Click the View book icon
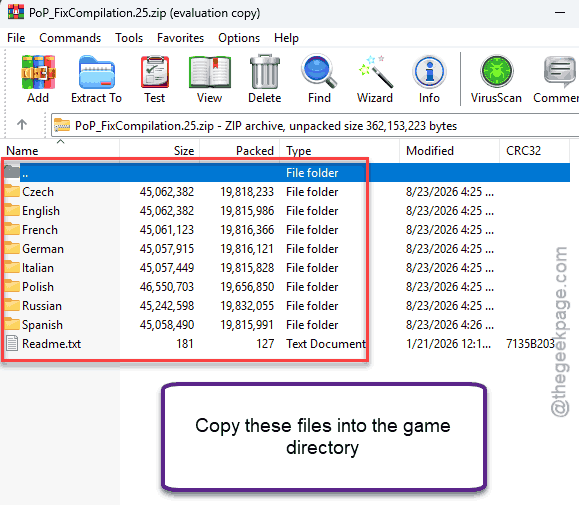 tap(210, 72)
